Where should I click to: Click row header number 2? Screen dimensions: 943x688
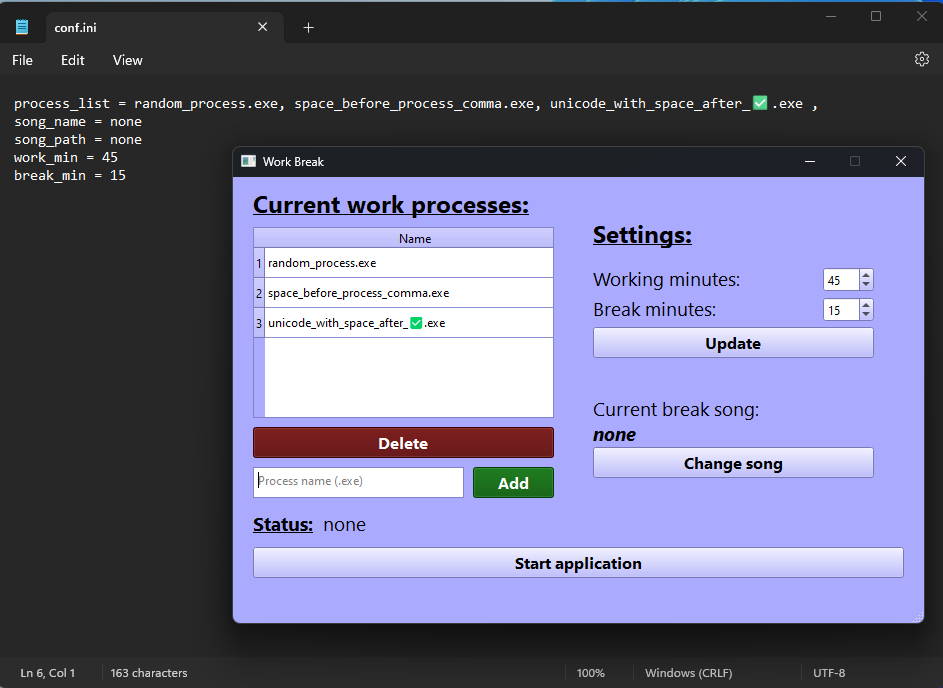click(259, 293)
